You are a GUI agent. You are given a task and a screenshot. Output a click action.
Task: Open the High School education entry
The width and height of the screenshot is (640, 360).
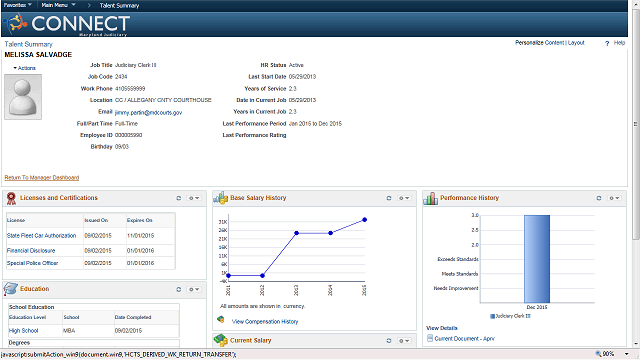click(x=23, y=331)
